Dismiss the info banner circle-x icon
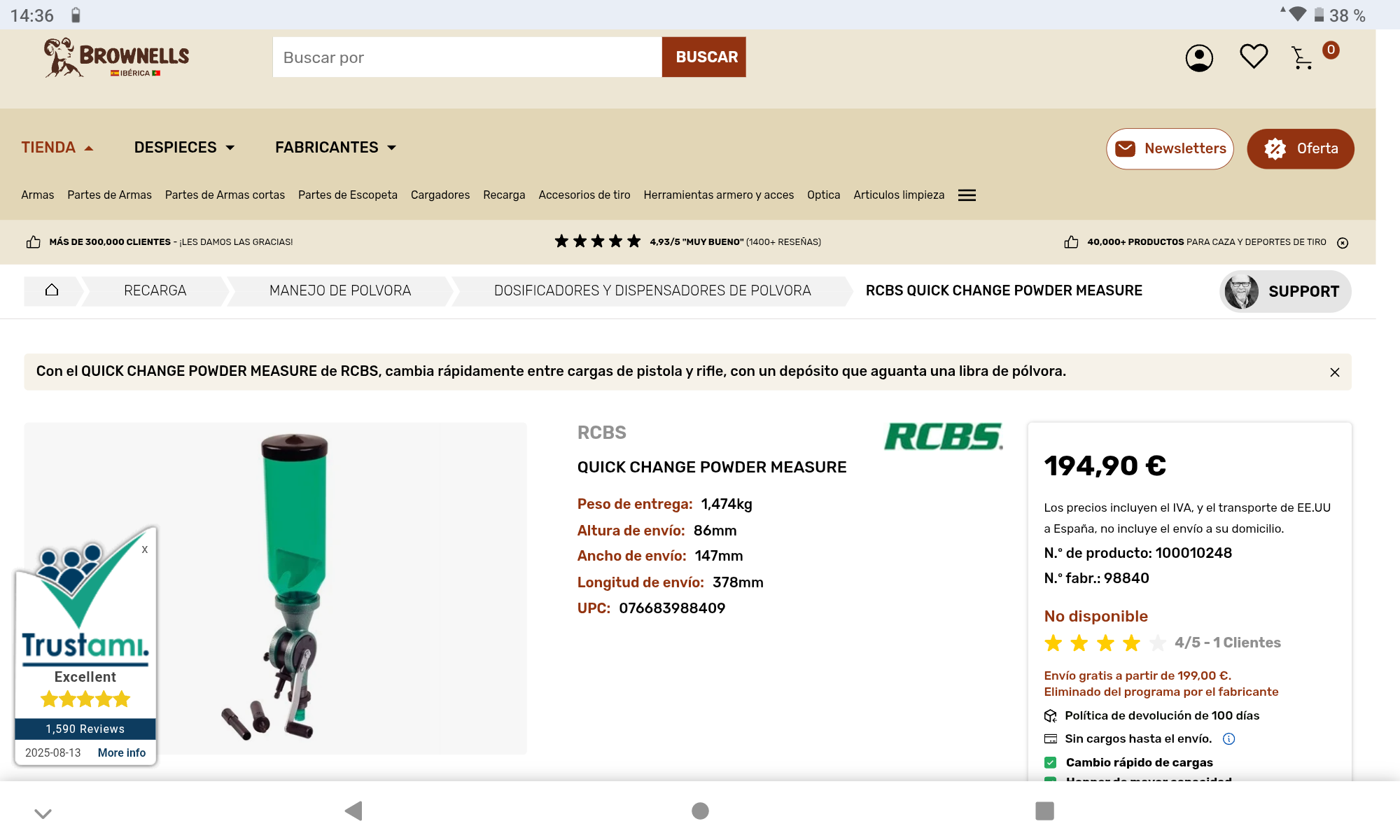Screen dimensions: 1400x840 [x=1342, y=243]
